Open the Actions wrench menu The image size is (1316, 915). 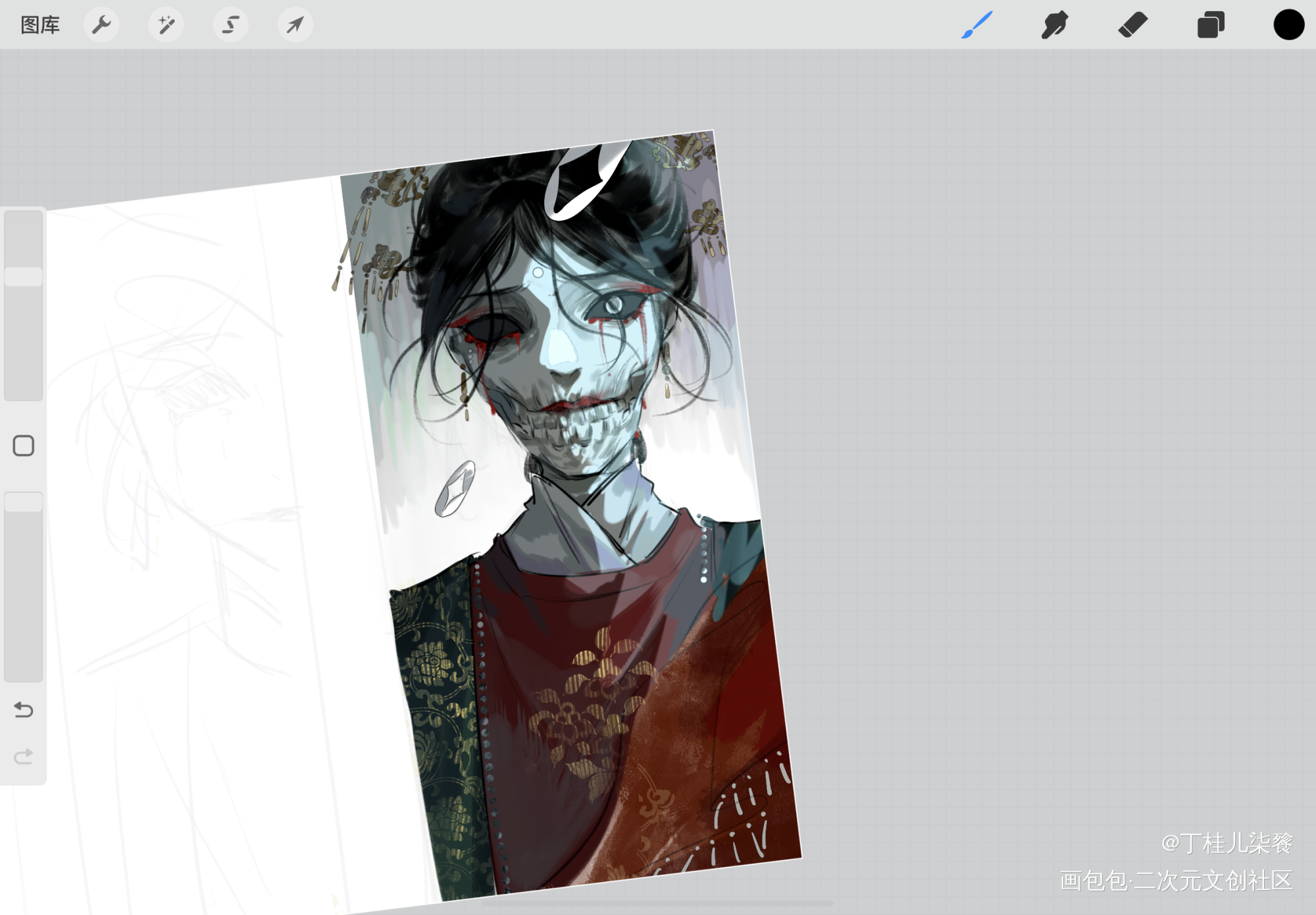pos(101,25)
